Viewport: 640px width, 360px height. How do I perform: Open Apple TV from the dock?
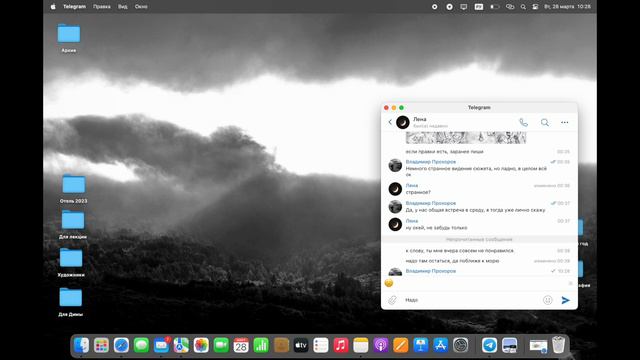coord(301,345)
